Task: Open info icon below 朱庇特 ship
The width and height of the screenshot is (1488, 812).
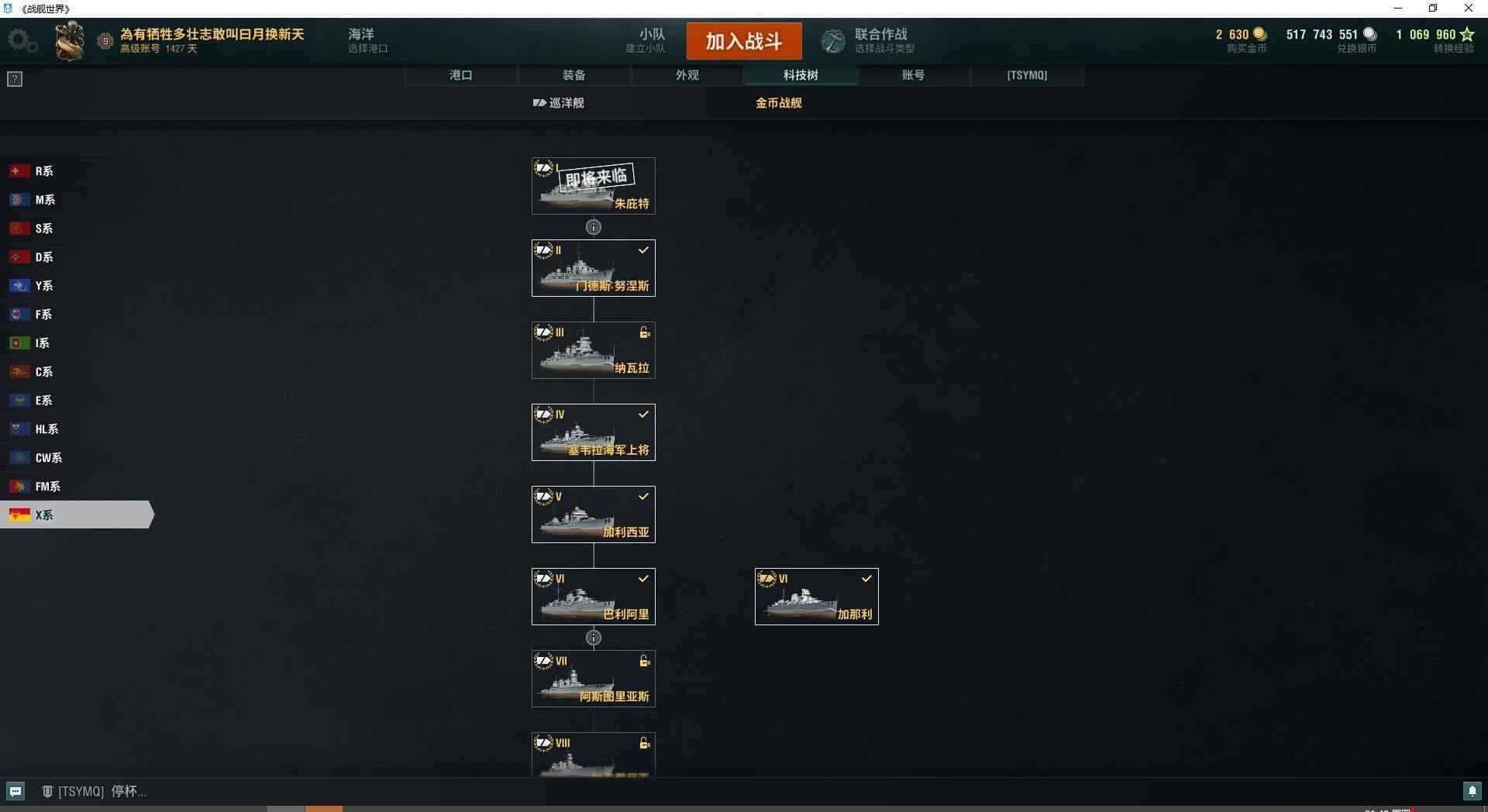Action: (594, 227)
